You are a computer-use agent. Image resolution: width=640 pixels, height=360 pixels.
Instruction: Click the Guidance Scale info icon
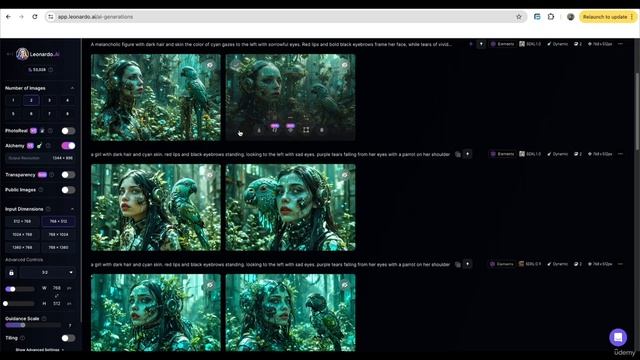[x=44, y=319]
